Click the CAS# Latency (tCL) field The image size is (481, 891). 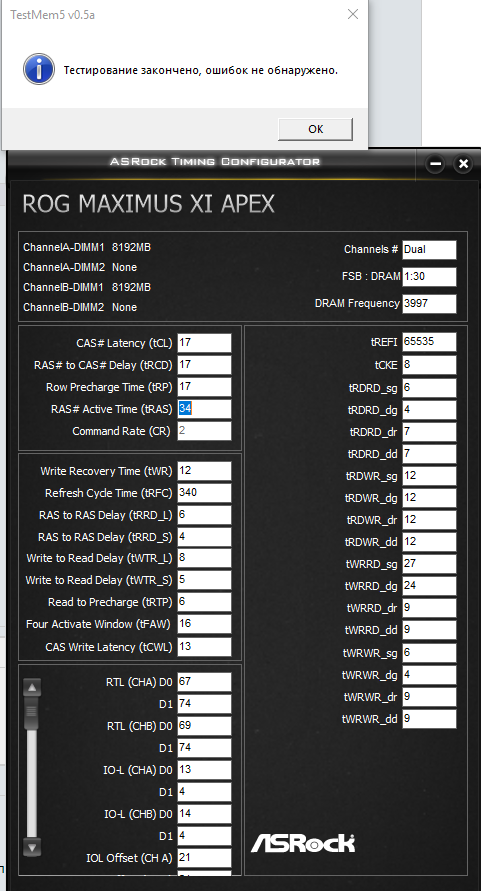coord(204,343)
